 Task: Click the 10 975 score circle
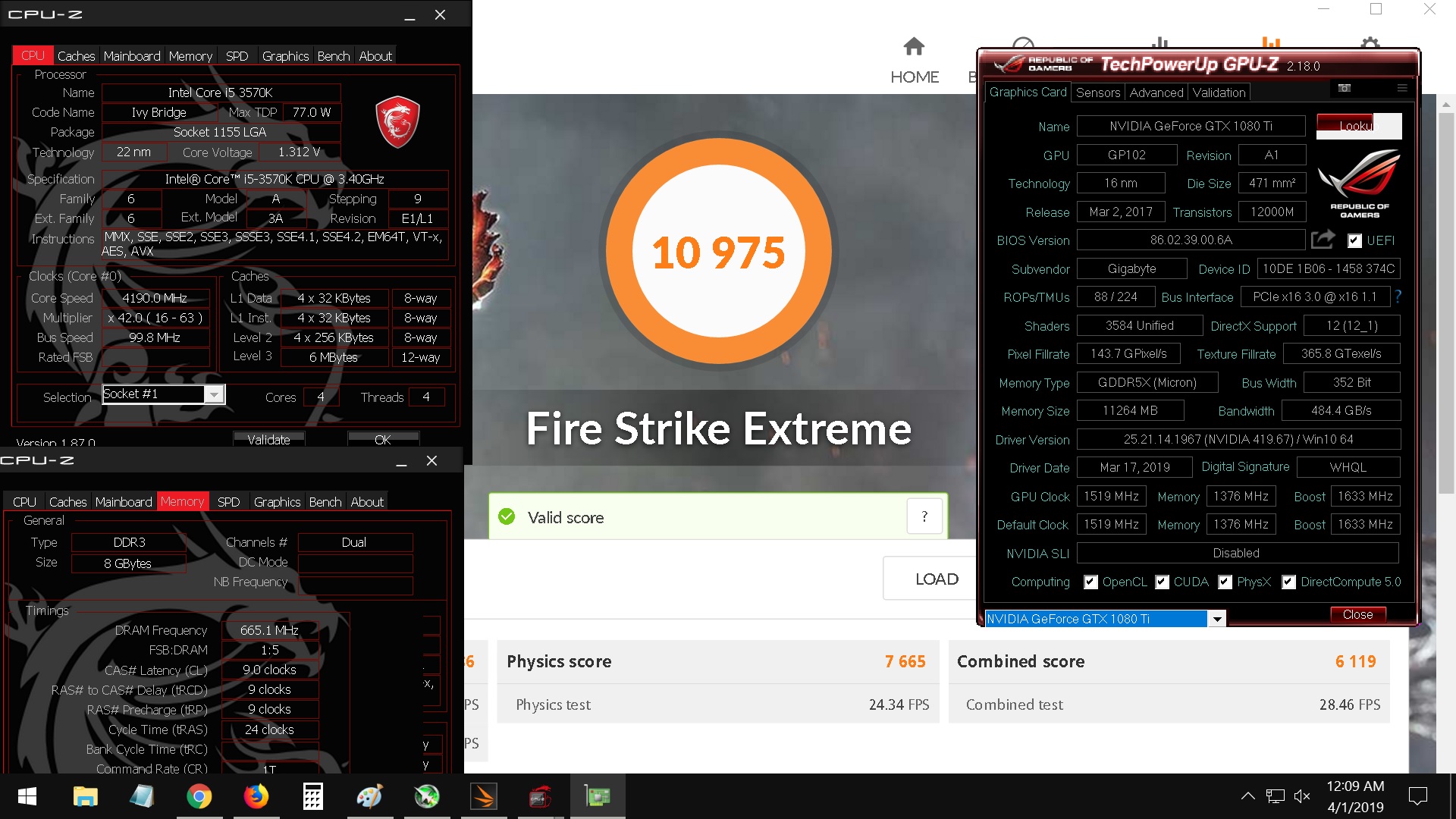719,251
